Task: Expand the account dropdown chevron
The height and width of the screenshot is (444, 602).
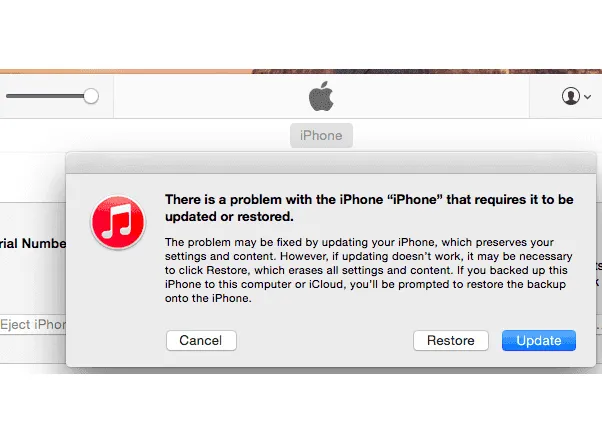Action: [587, 97]
